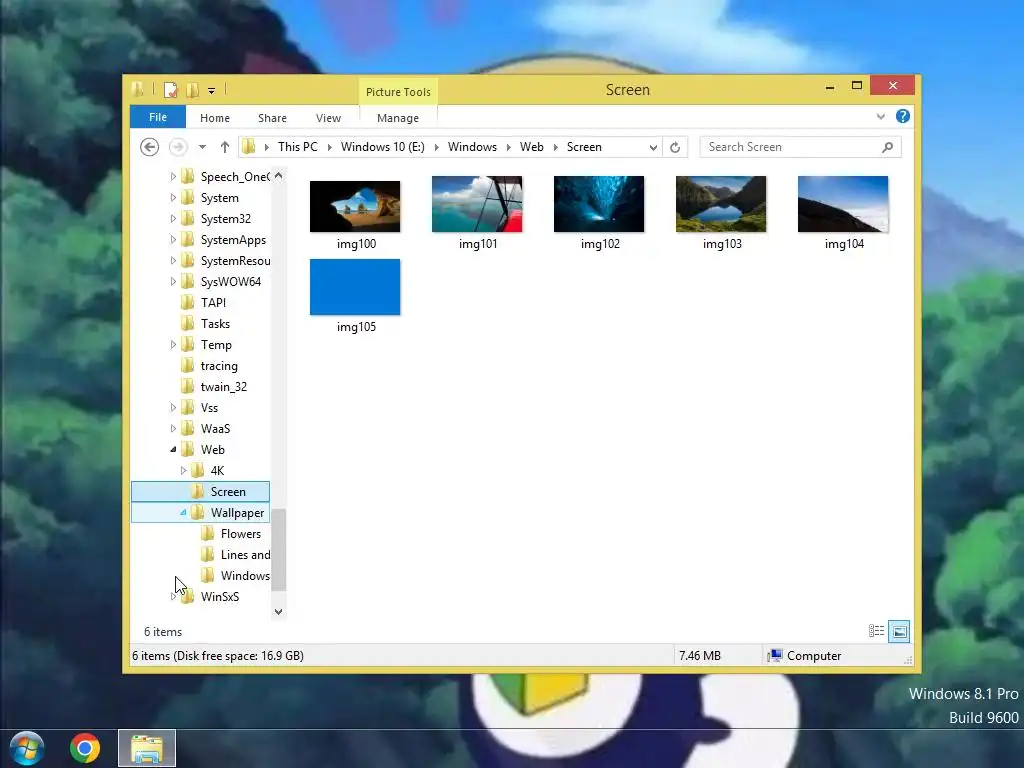Viewport: 1024px width, 768px height.
Task: Select the Picture Tools contextual tab
Action: point(398,92)
